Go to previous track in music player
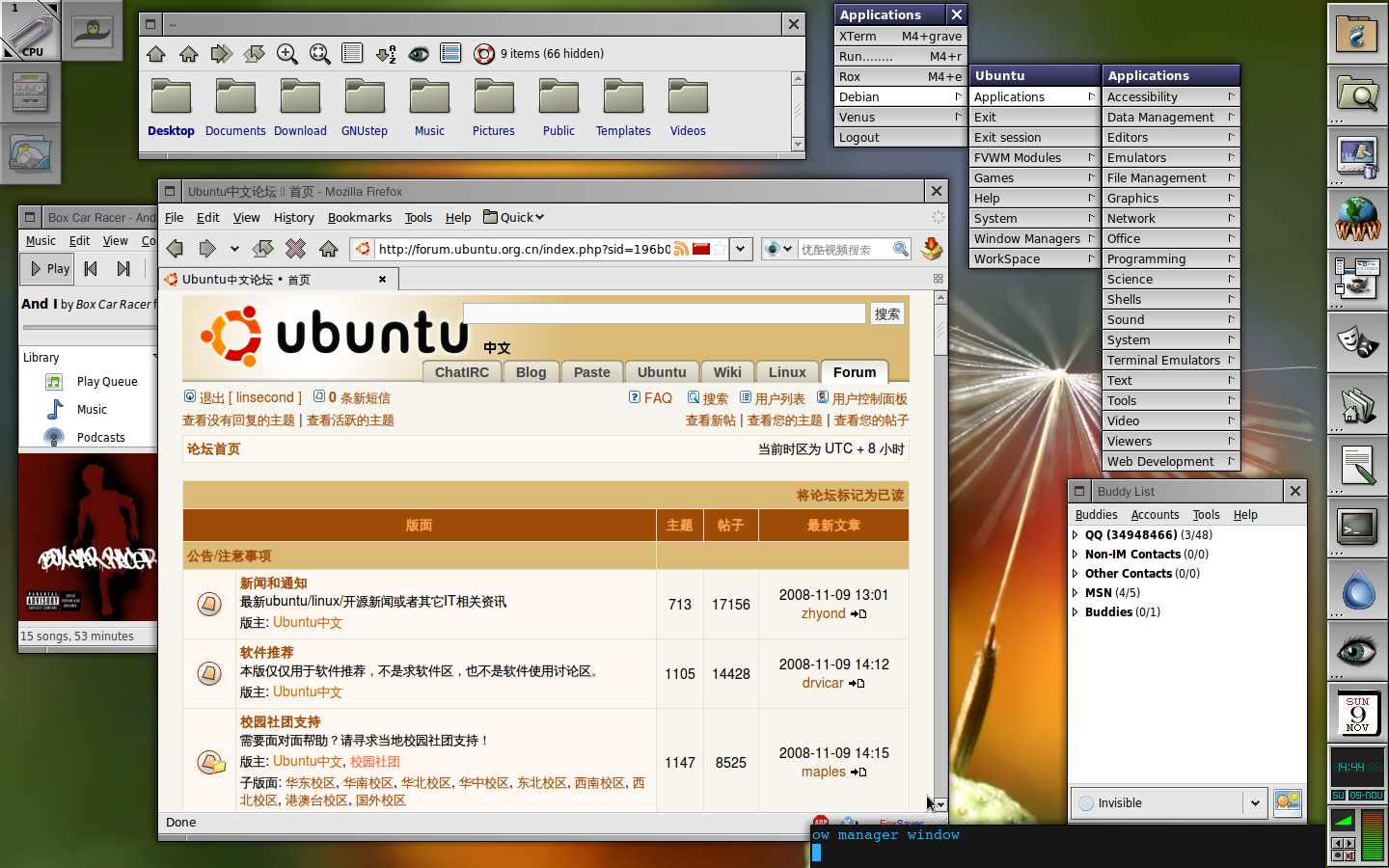This screenshot has width=1389, height=868. click(91, 268)
